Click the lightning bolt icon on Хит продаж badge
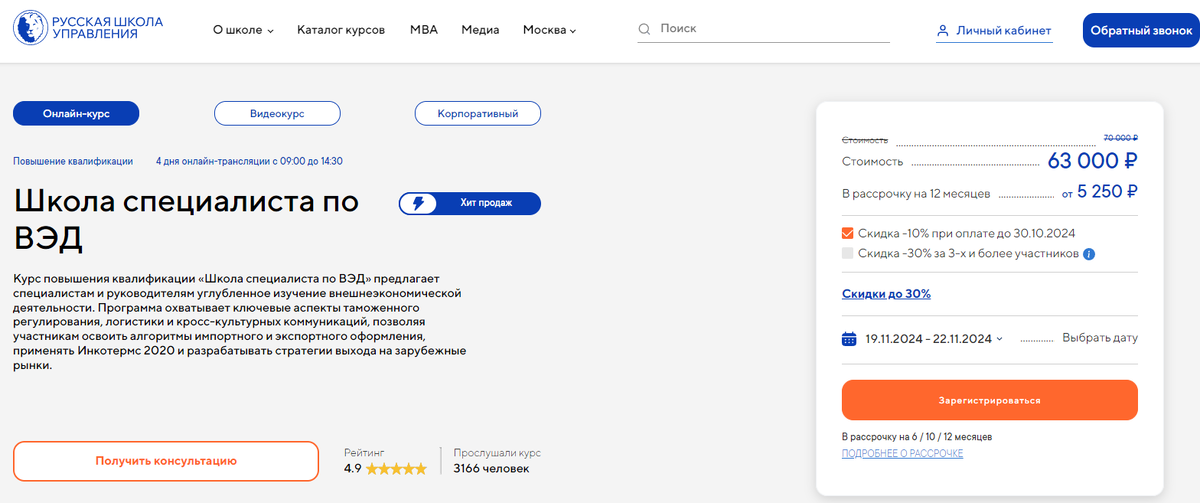 419,203
